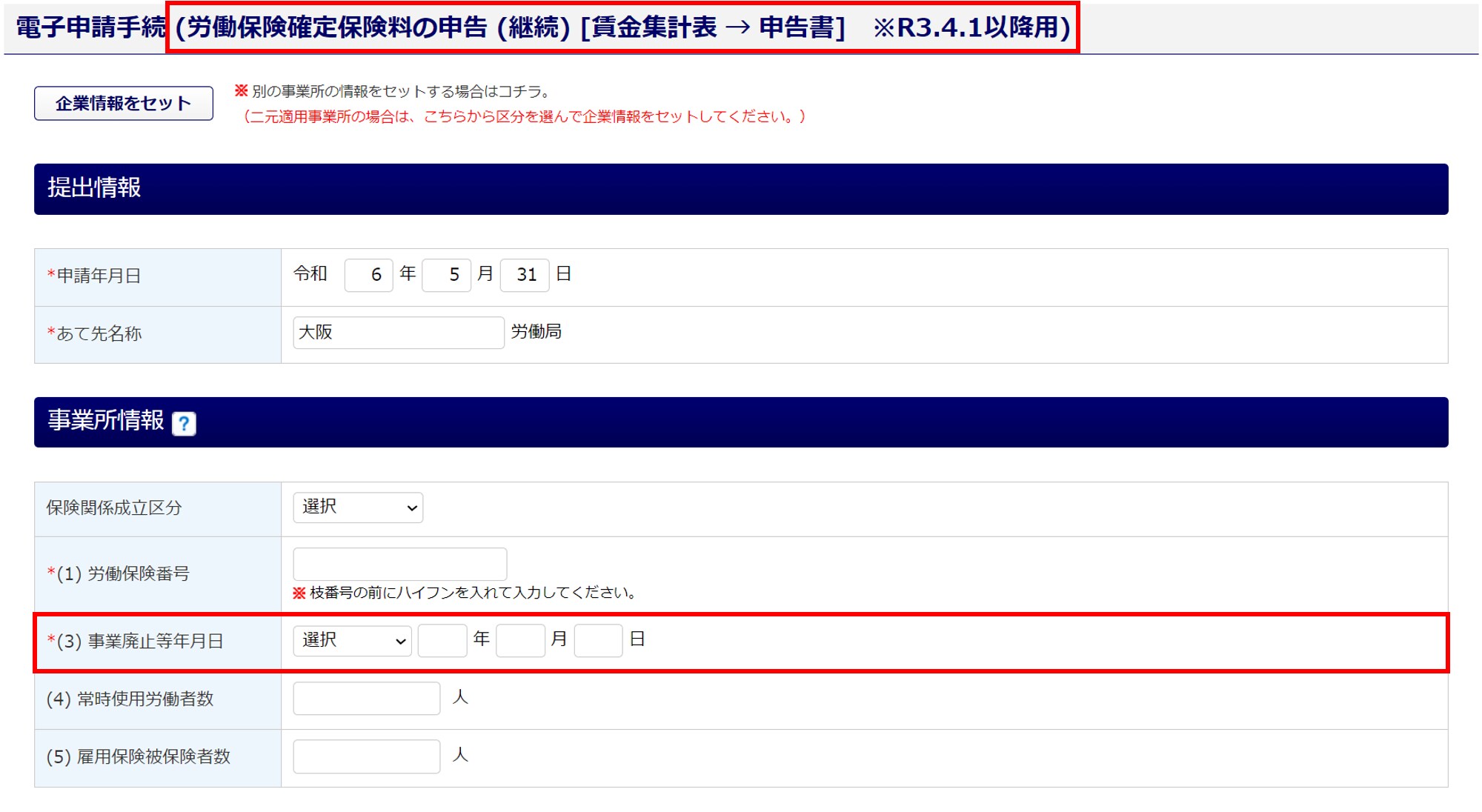Click the 常時使用労働者数 input field
This screenshot has width=1482, height=812.
click(366, 699)
